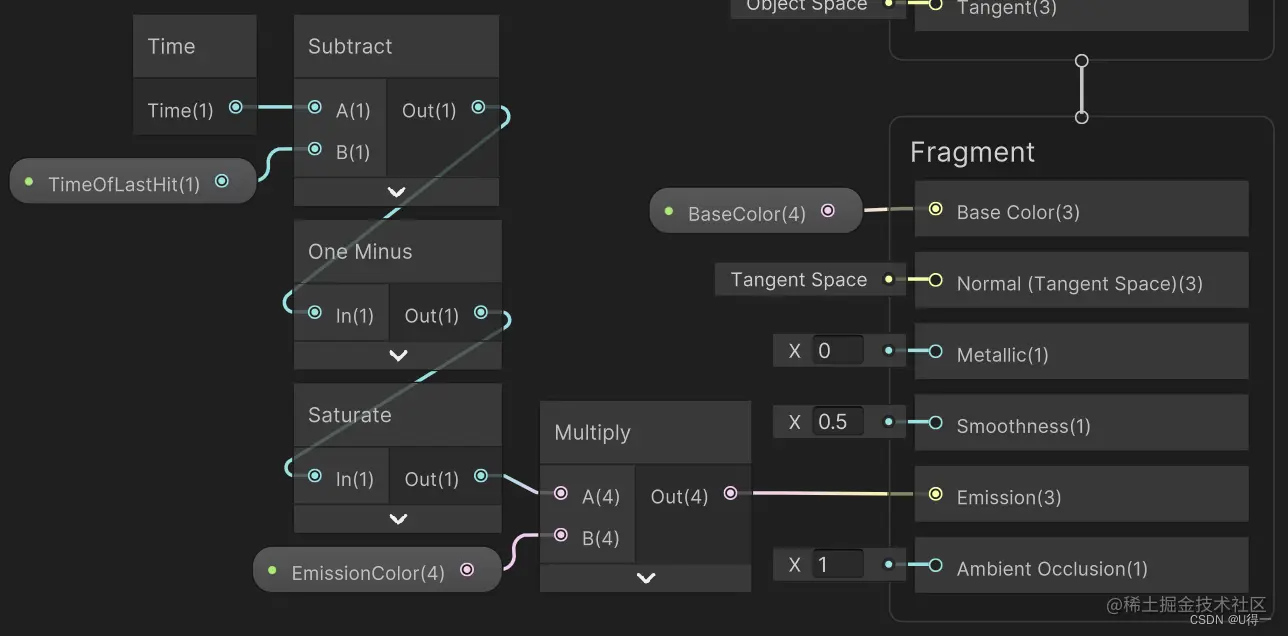Viewport: 1288px width, 636px height.
Task: Select the BaseColor(4) property node
Action: click(756, 211)
